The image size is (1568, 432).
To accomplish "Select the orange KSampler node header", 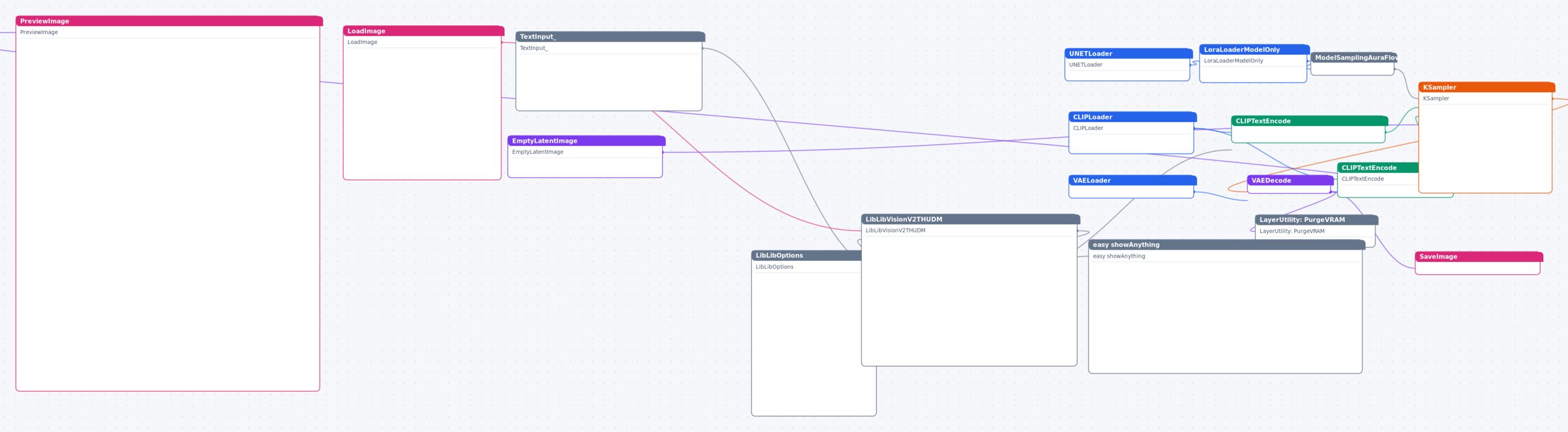I will coord(1486,87).
